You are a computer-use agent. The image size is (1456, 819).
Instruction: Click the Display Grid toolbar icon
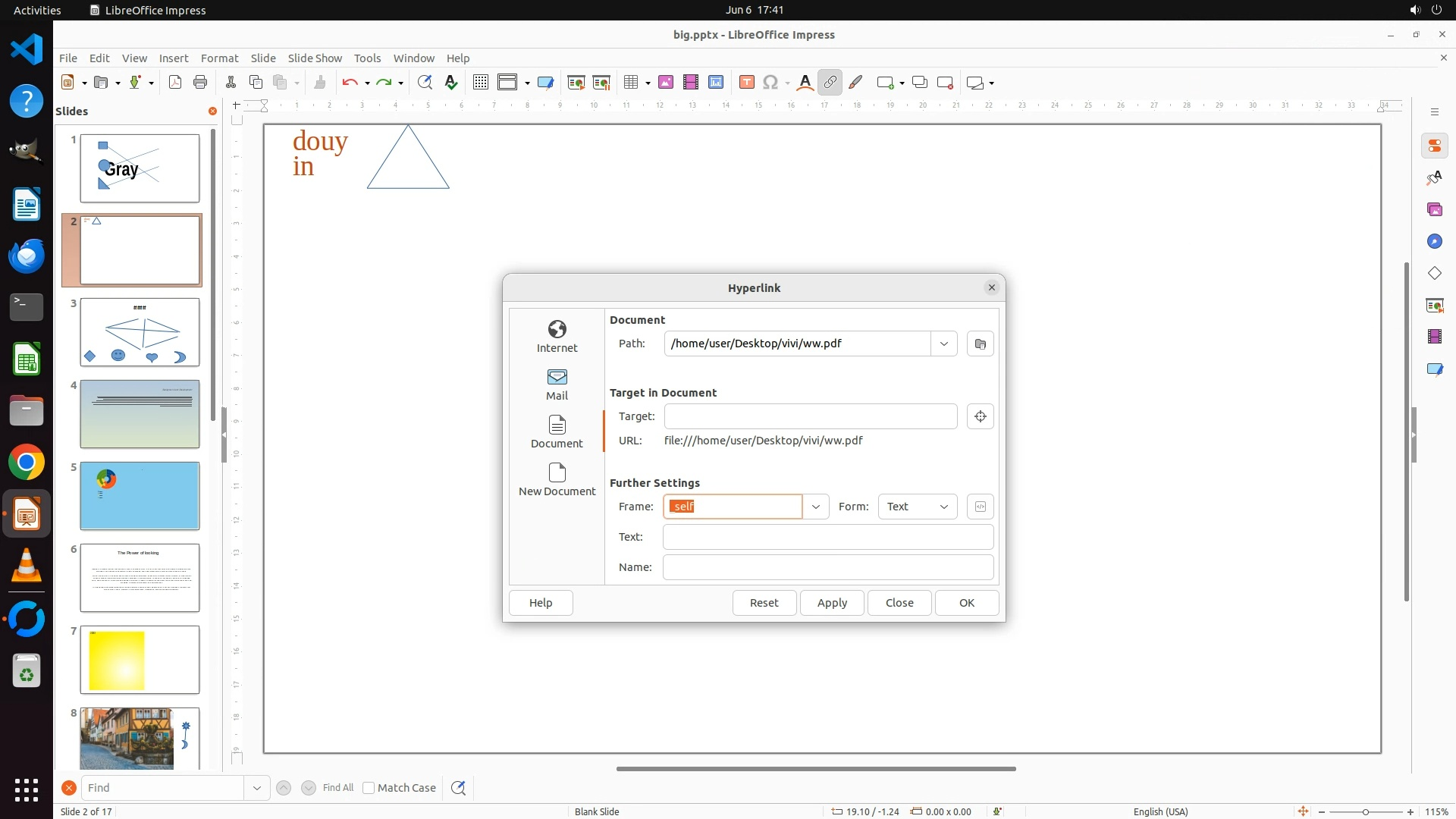click(480, 83)
